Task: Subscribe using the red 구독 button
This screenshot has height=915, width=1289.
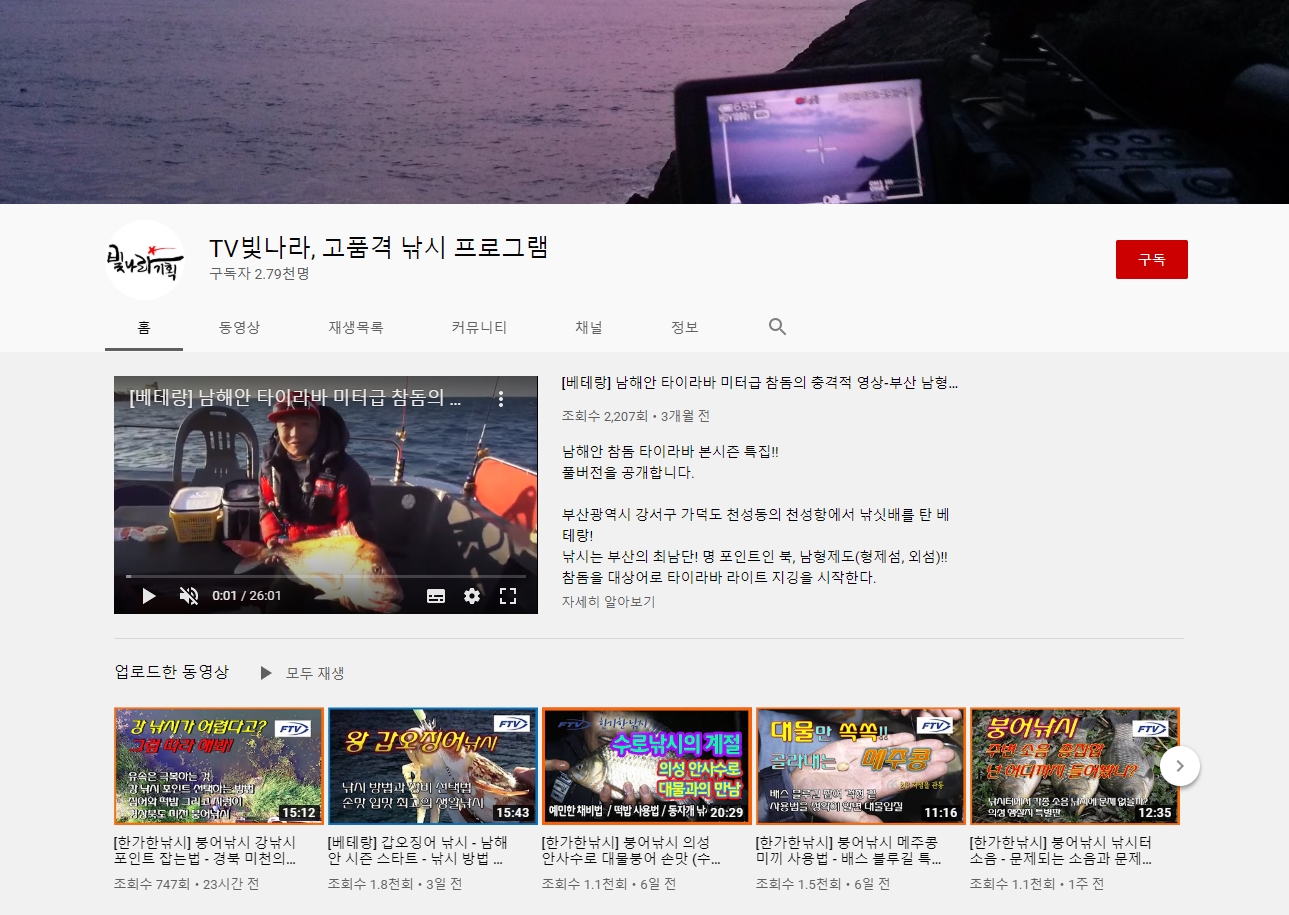Action: [x=1151, y=259]
